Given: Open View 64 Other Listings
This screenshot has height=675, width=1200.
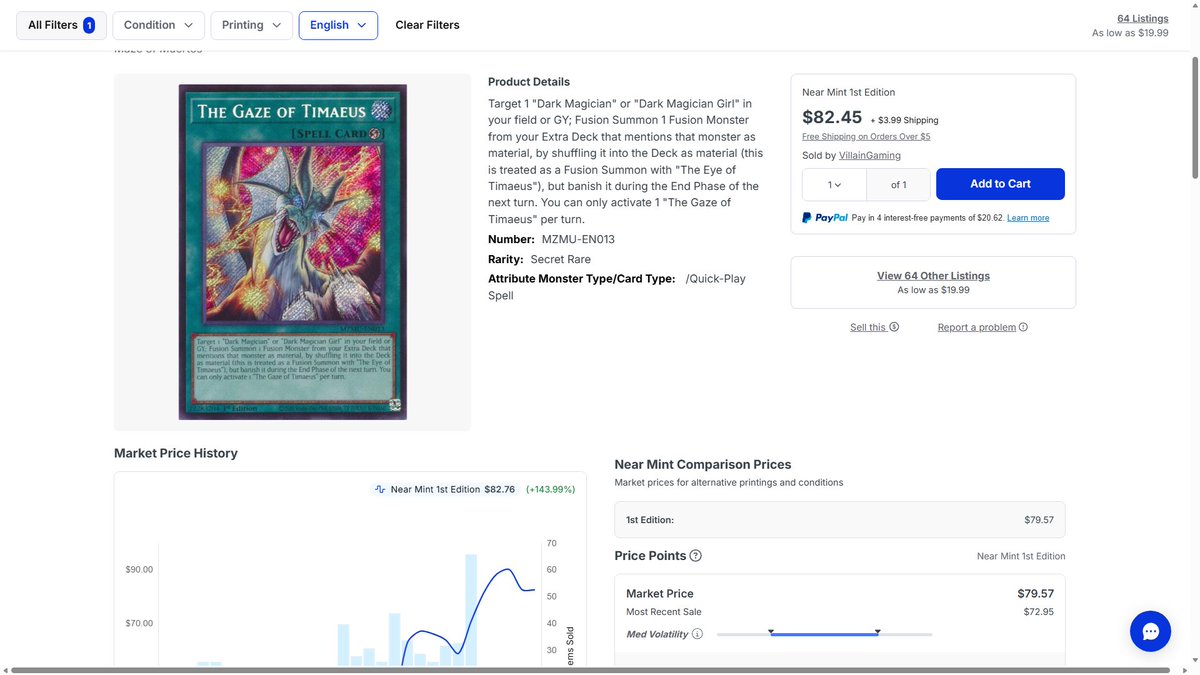Looking at the screenshot, I should (933, 282).
